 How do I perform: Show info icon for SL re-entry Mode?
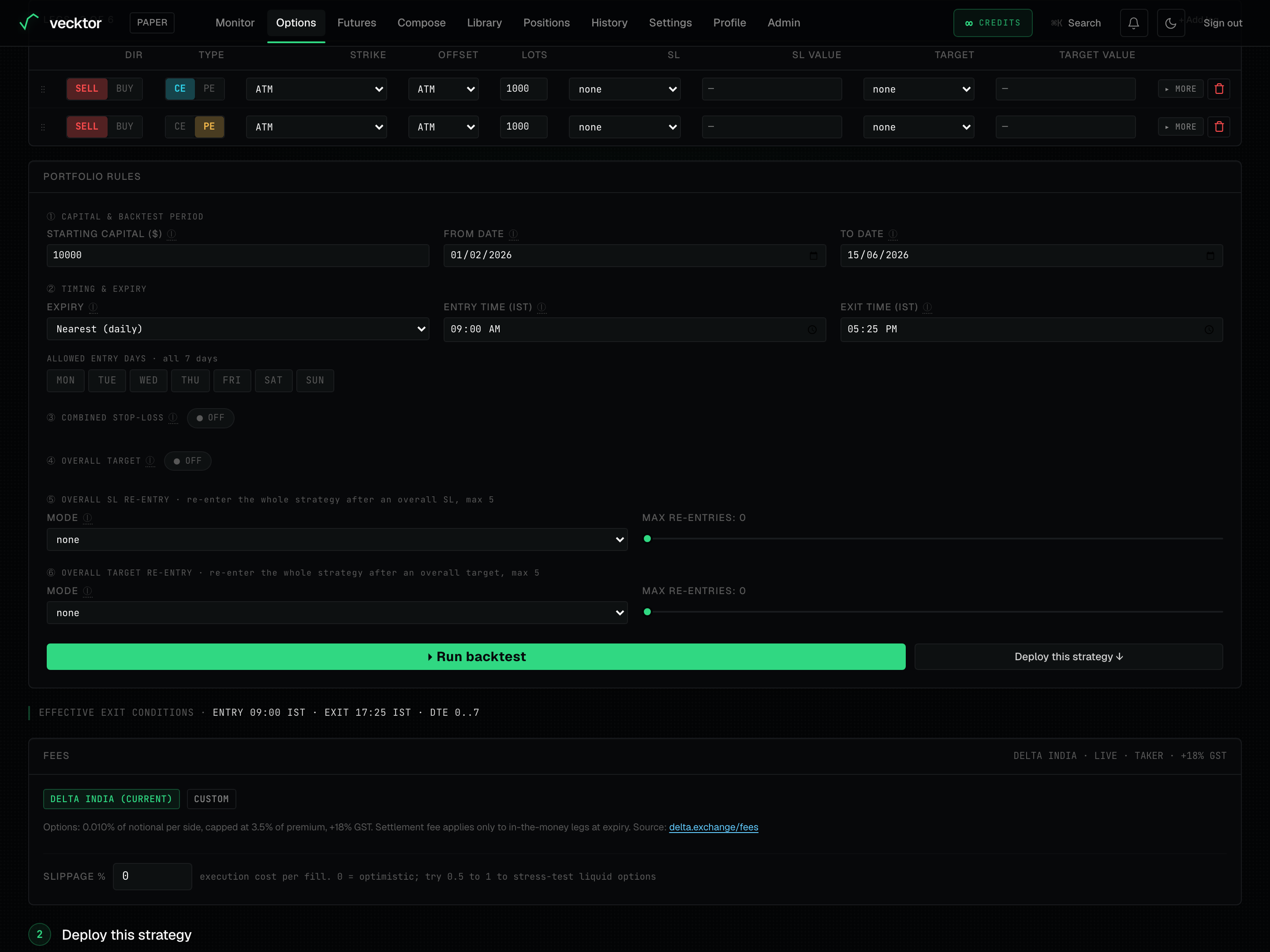pos(87,518)
